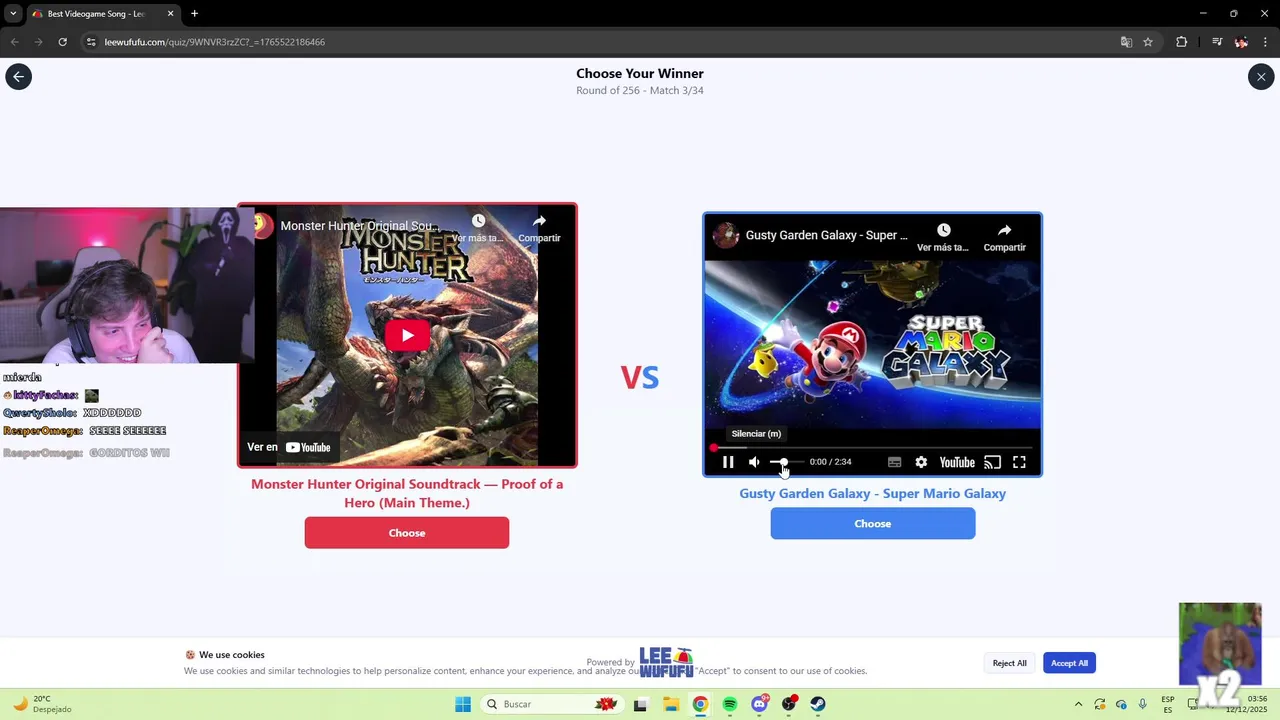This screenshot has height=720, width=1280.
Task: Toggle subtitles on the Mario Galaxy video
Action: tap(894, 462)
